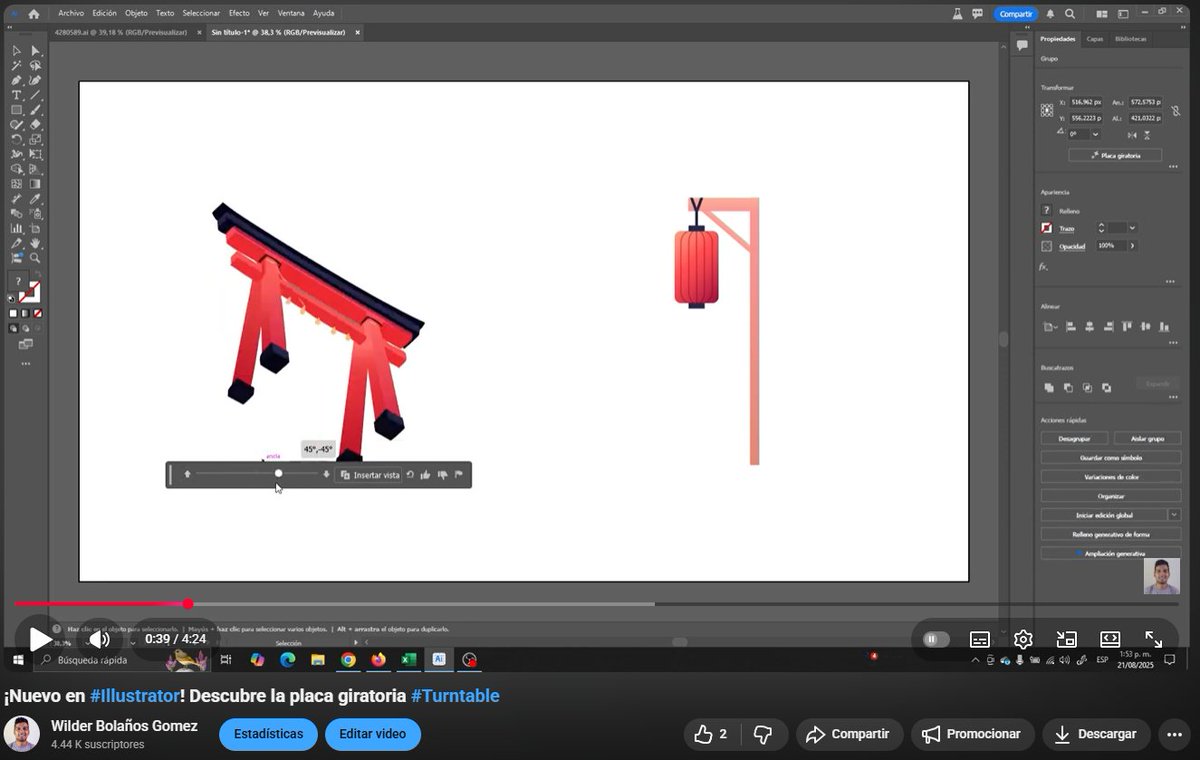Expand the opacity value arrow
This screenshot has width=1200, height=760.
(1133, 245)
